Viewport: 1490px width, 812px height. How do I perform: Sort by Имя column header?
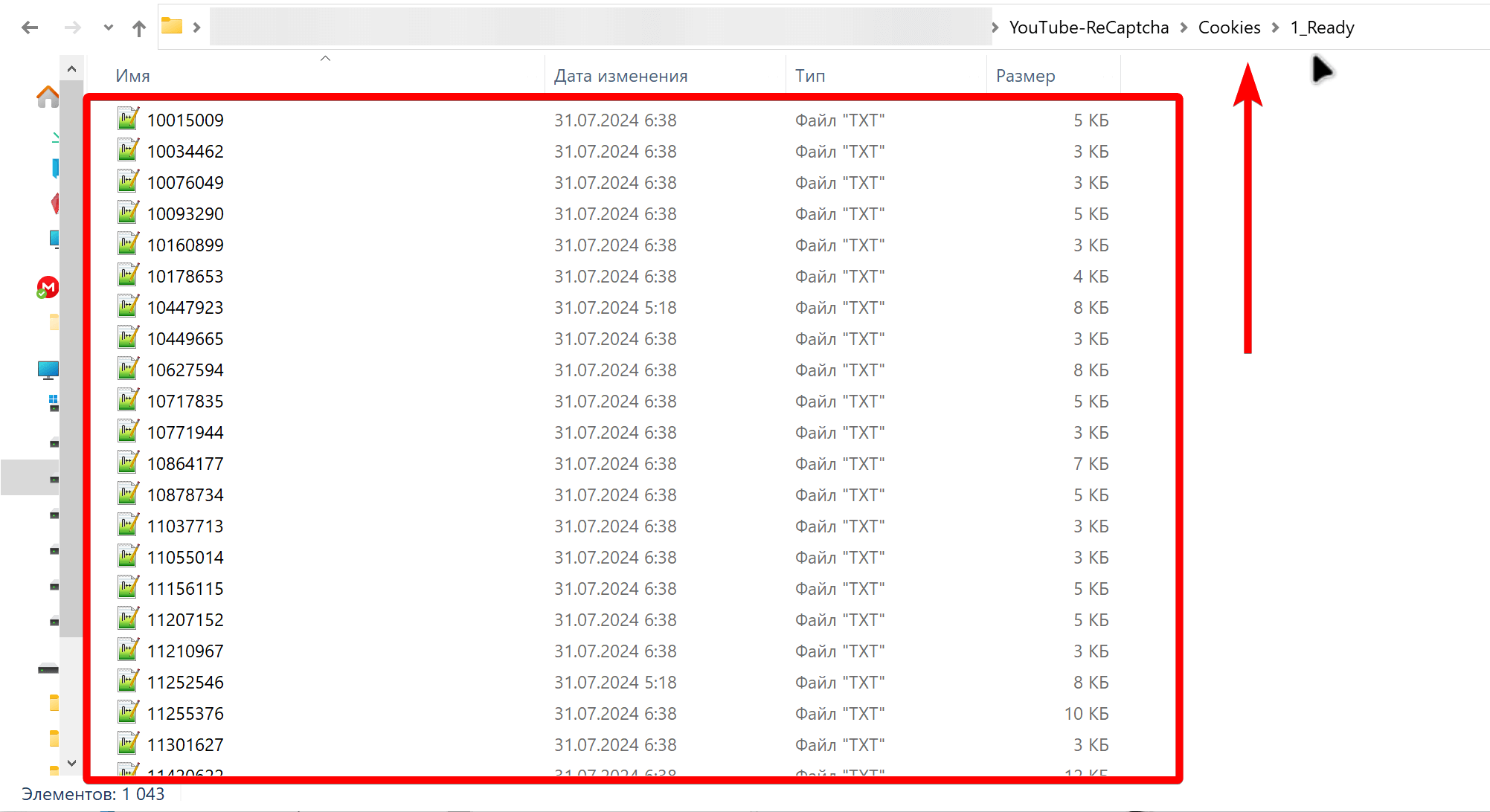tap(133, 76)
